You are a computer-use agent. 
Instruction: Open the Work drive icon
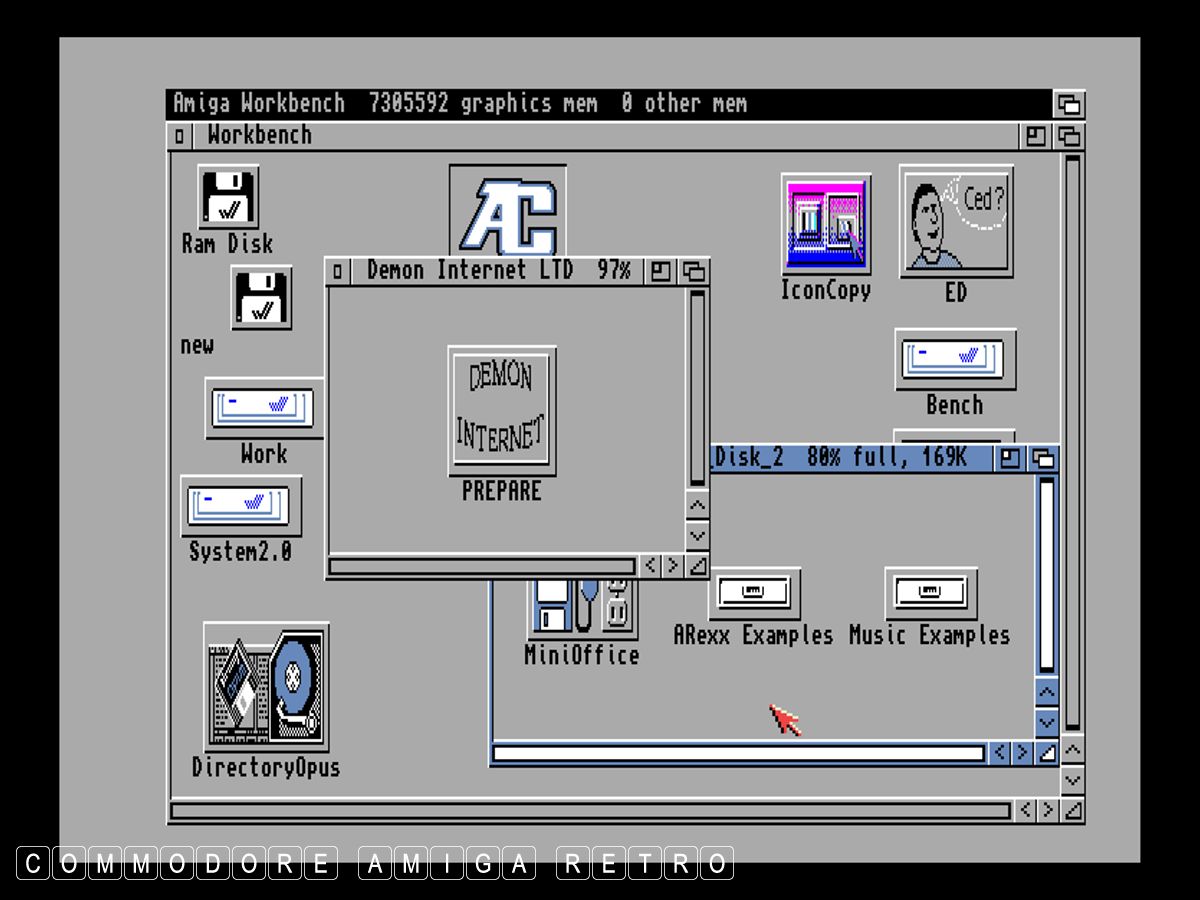[264, 408]
